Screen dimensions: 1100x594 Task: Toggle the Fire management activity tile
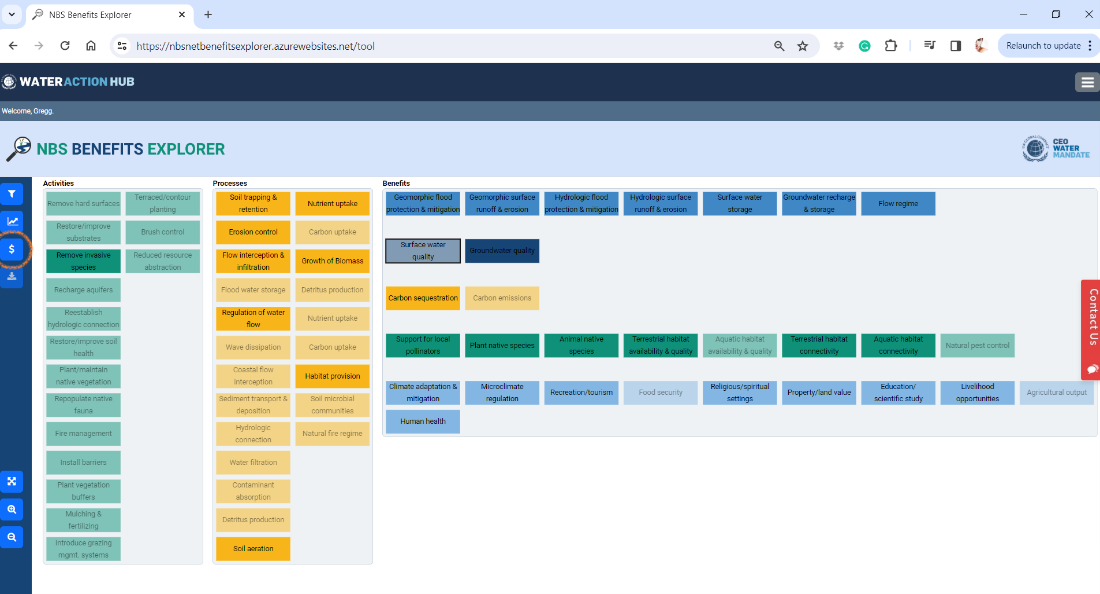pyautogui.click(x=83, y=433)
